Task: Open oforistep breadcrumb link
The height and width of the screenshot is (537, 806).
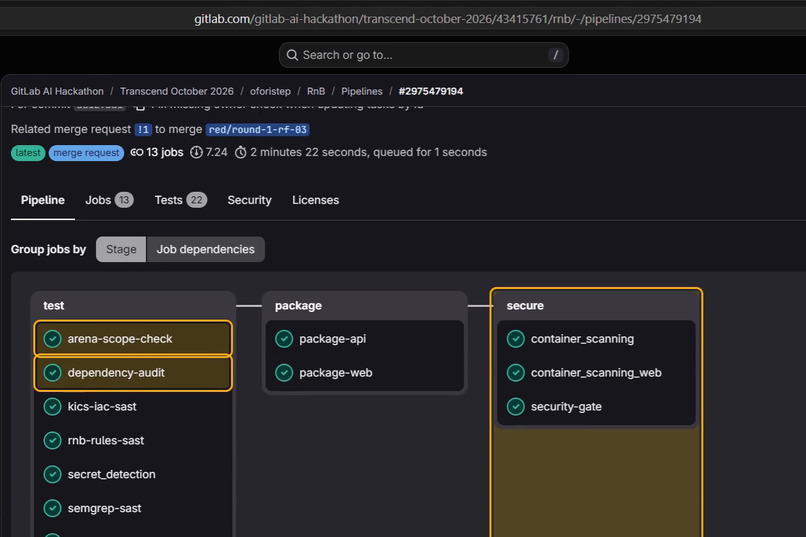Action: 270,91
